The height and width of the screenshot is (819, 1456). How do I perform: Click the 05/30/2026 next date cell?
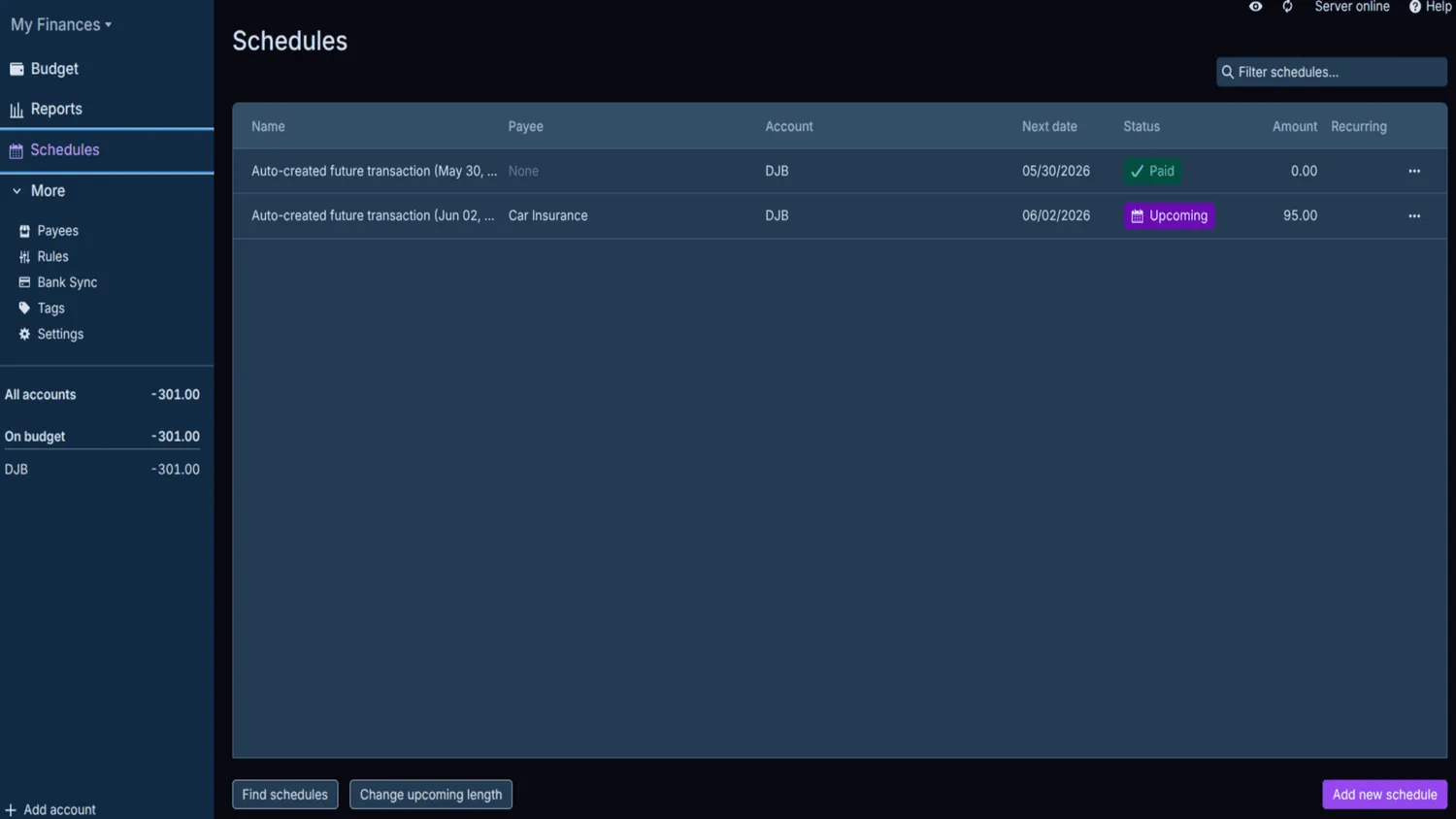pos(1056,171)
